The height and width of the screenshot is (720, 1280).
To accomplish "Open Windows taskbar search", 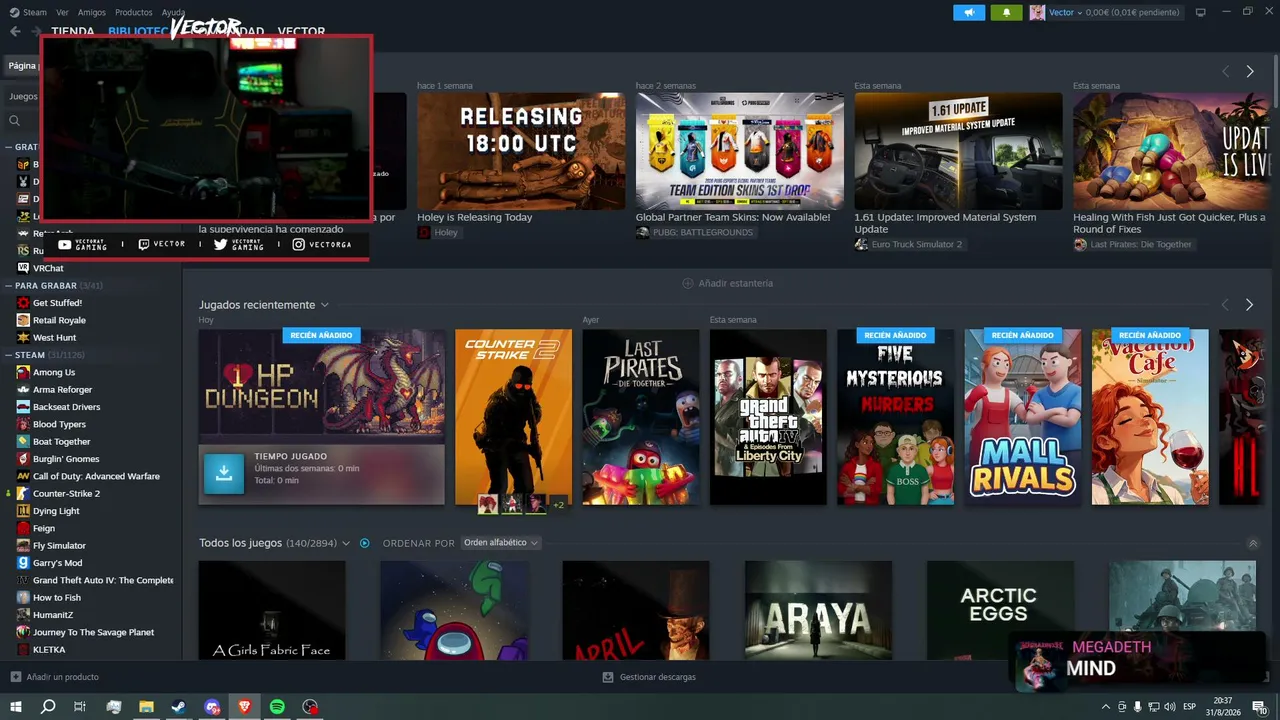I will coord(47,707).
